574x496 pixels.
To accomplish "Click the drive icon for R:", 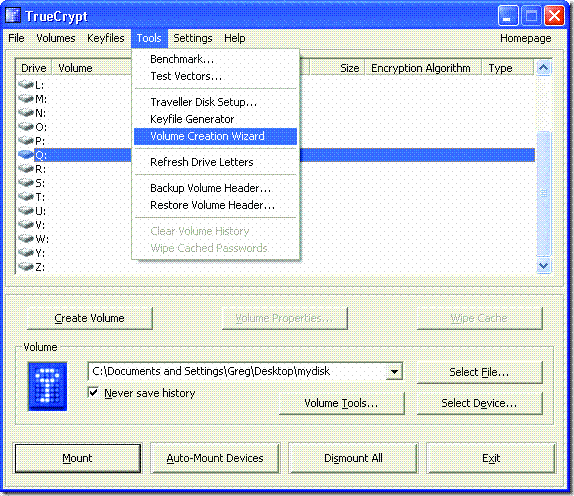I will [26, 169].
